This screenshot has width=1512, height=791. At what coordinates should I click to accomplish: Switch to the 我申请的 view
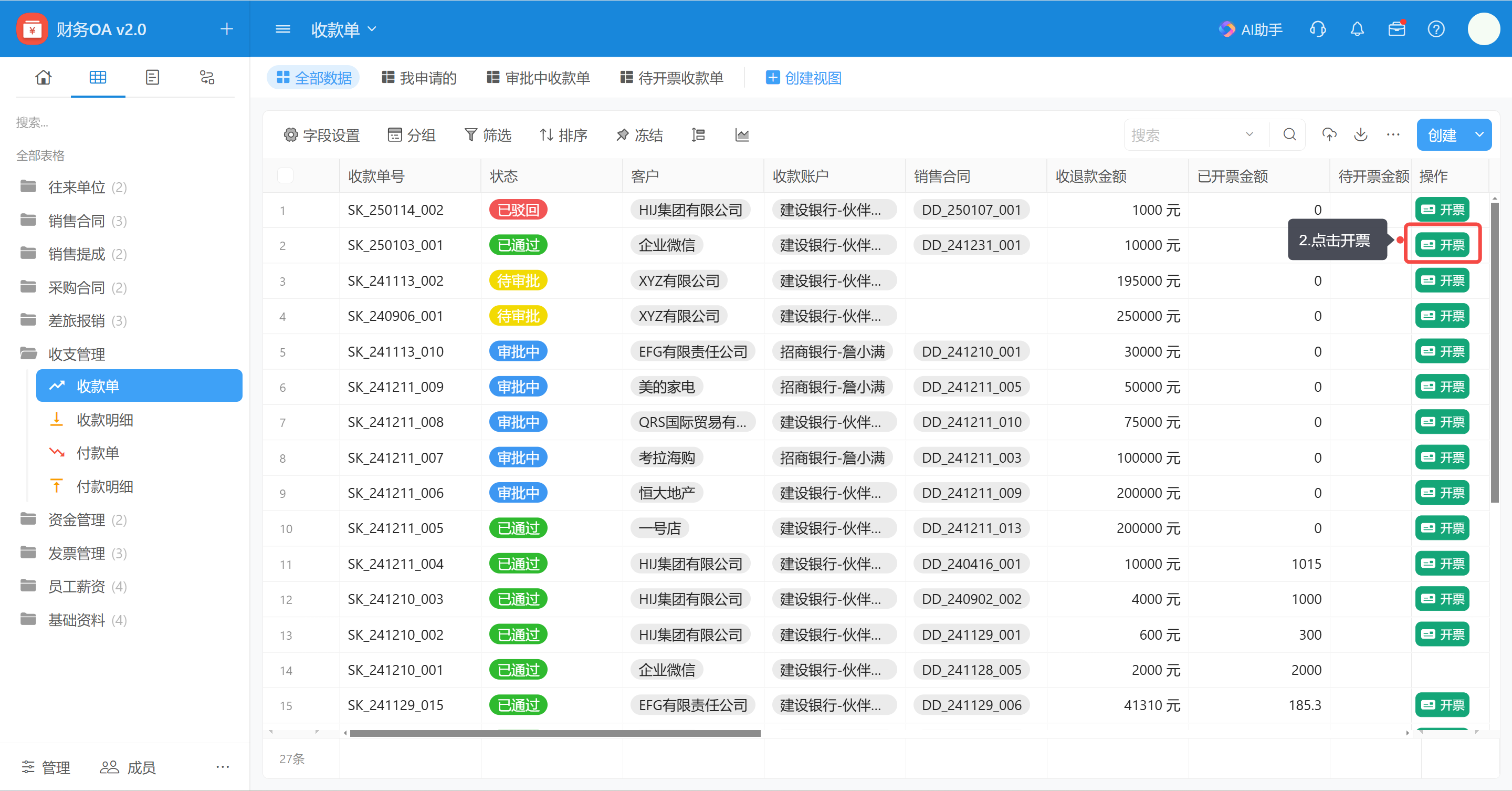pyautogui.click(x=418, y=78)
